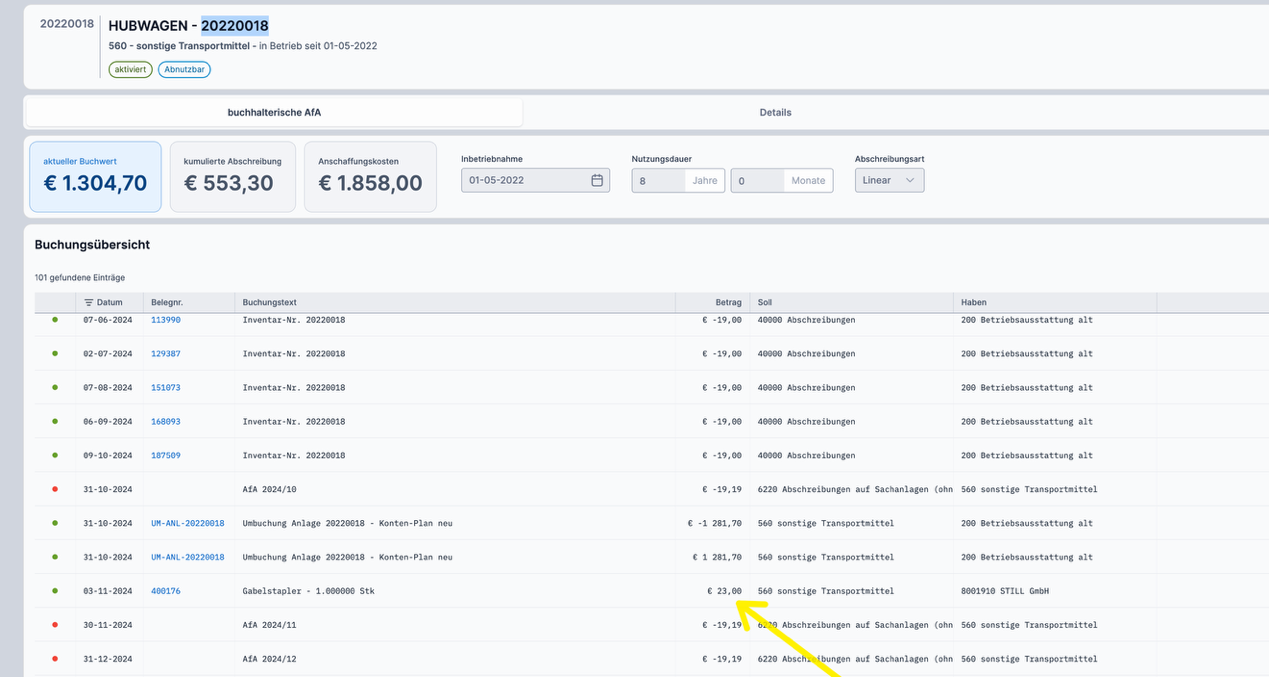
Task: Focus the Nutzungsdauer Jahre input field
Action: click(x=659, y=181)
